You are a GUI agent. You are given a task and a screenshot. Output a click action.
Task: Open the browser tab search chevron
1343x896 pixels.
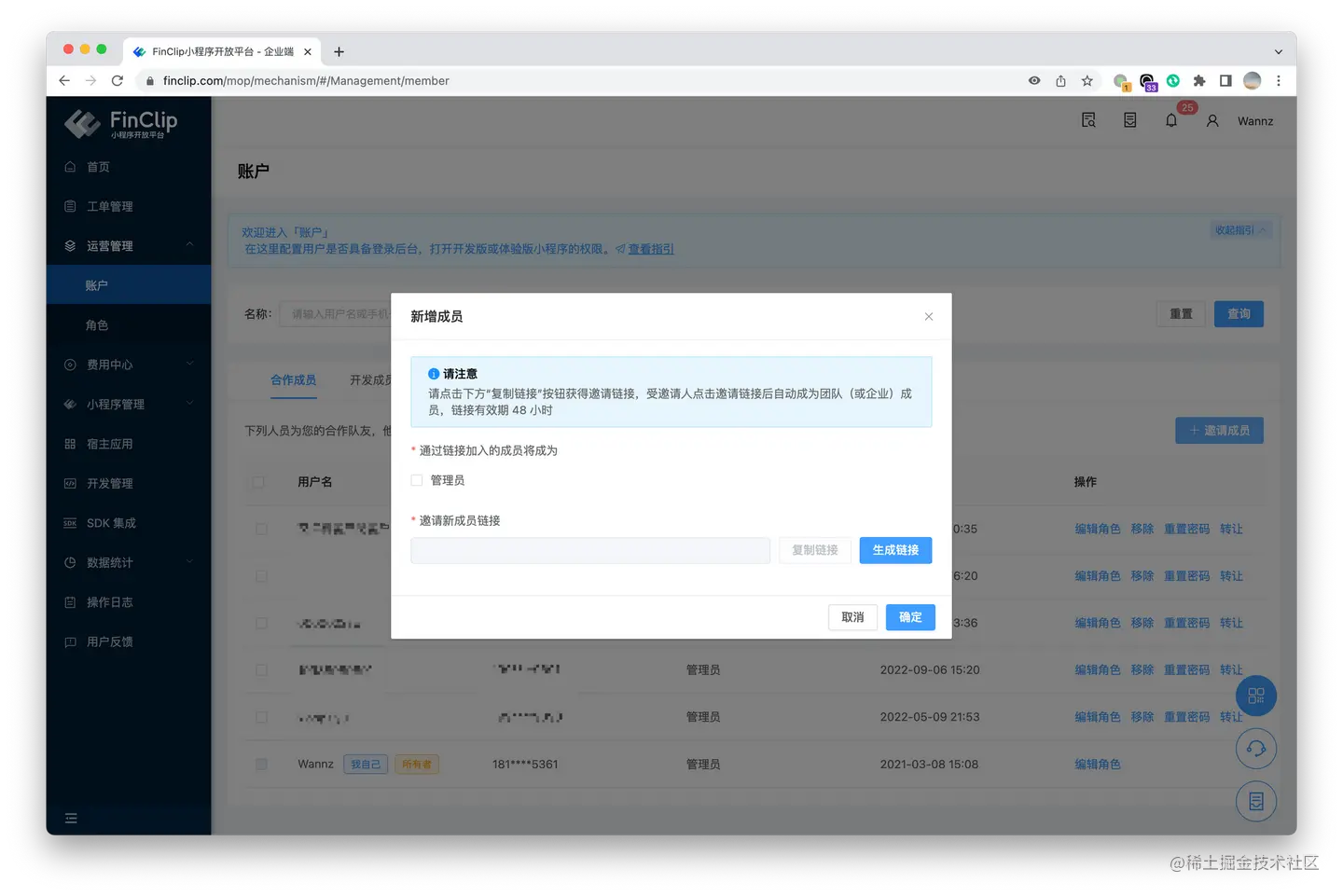[x=1278, y=52]
